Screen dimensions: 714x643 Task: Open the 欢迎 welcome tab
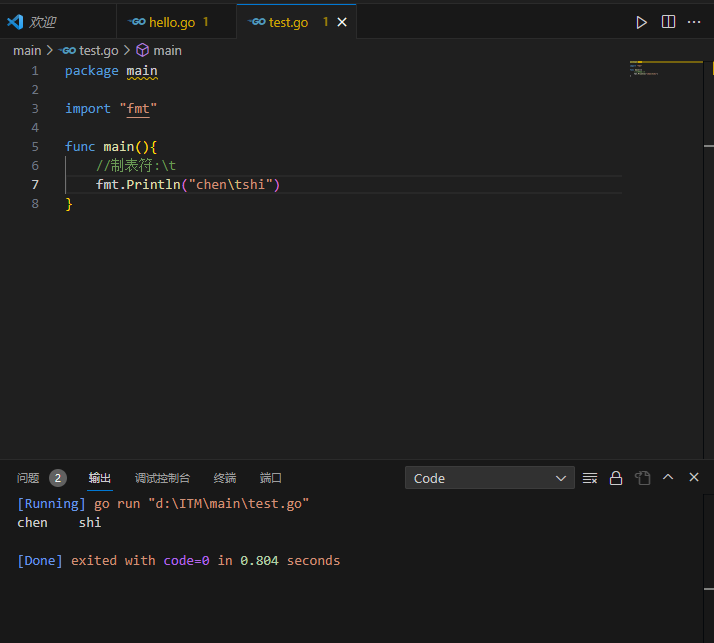pos(43,22)
